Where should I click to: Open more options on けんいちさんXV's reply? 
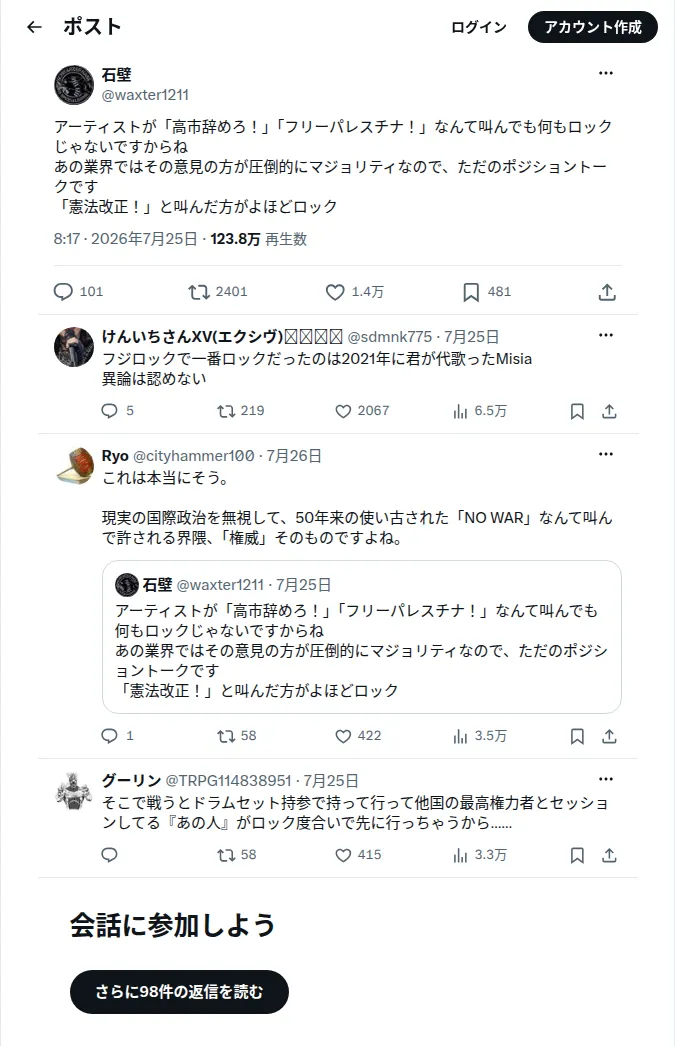(x=606, y=335)
